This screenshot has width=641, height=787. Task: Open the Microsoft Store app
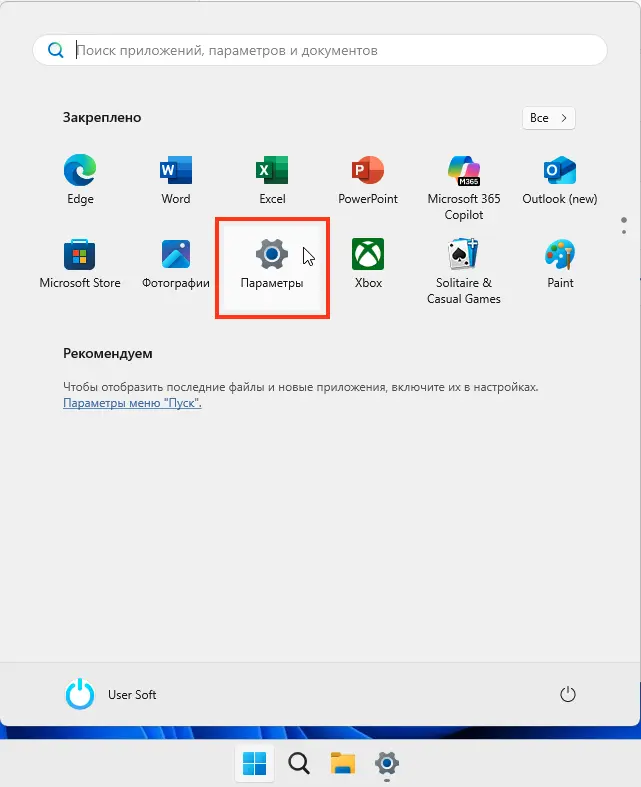click(x=80, y=264)
